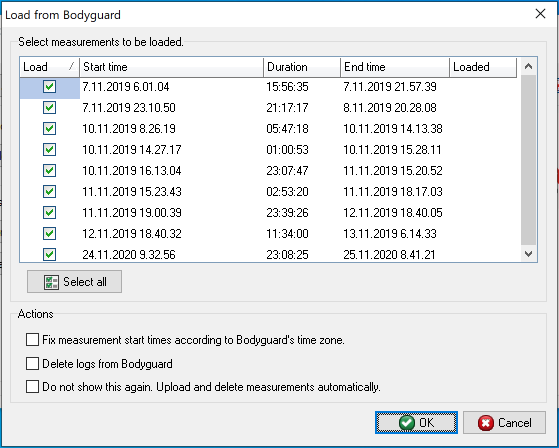Tick Do not show this again option
Image resolution: width=559 pixels, height=448 pixels.
click(32, 387)
